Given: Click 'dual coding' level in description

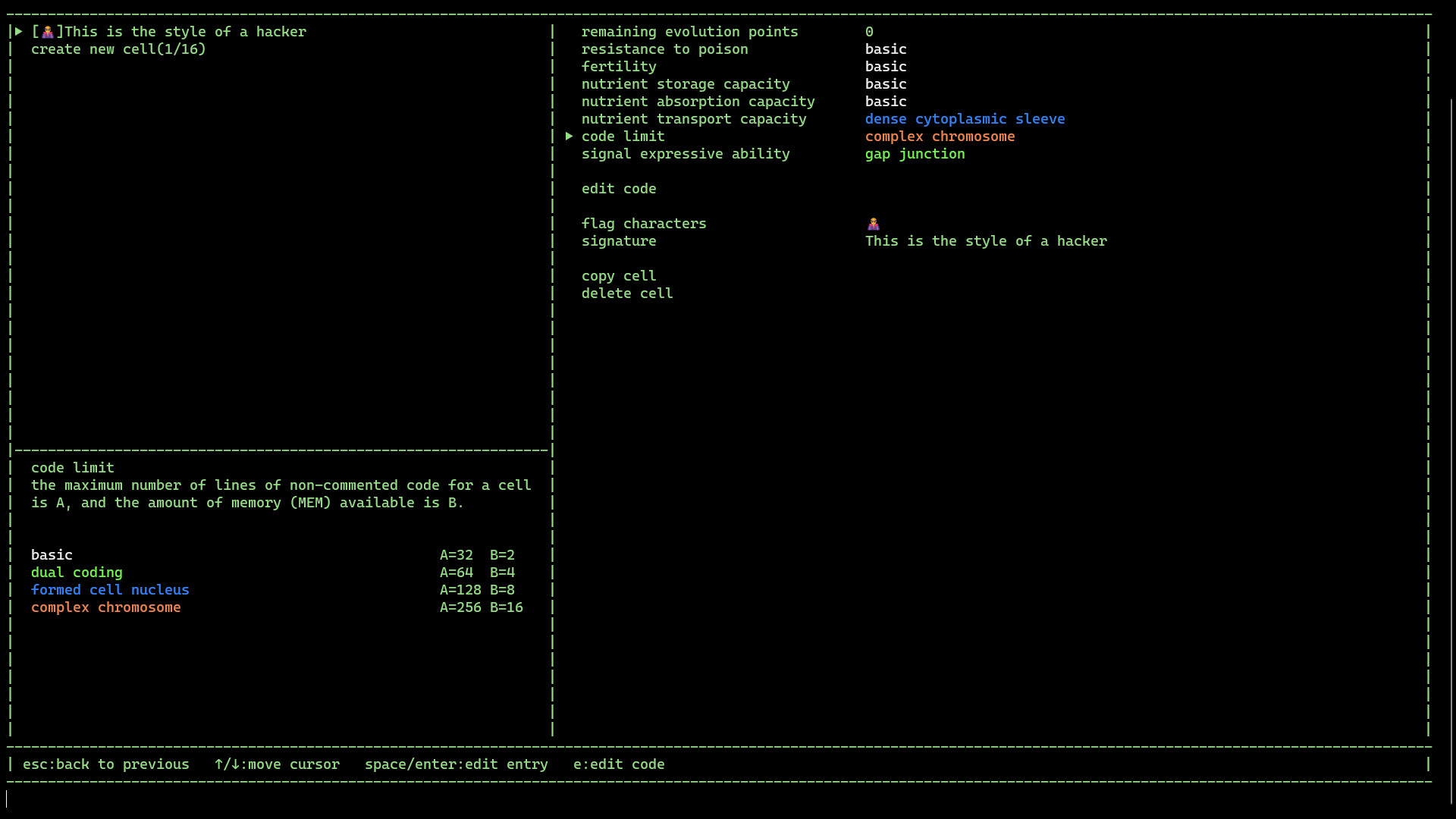Looking at the screenshot, I should click(77, 573).
